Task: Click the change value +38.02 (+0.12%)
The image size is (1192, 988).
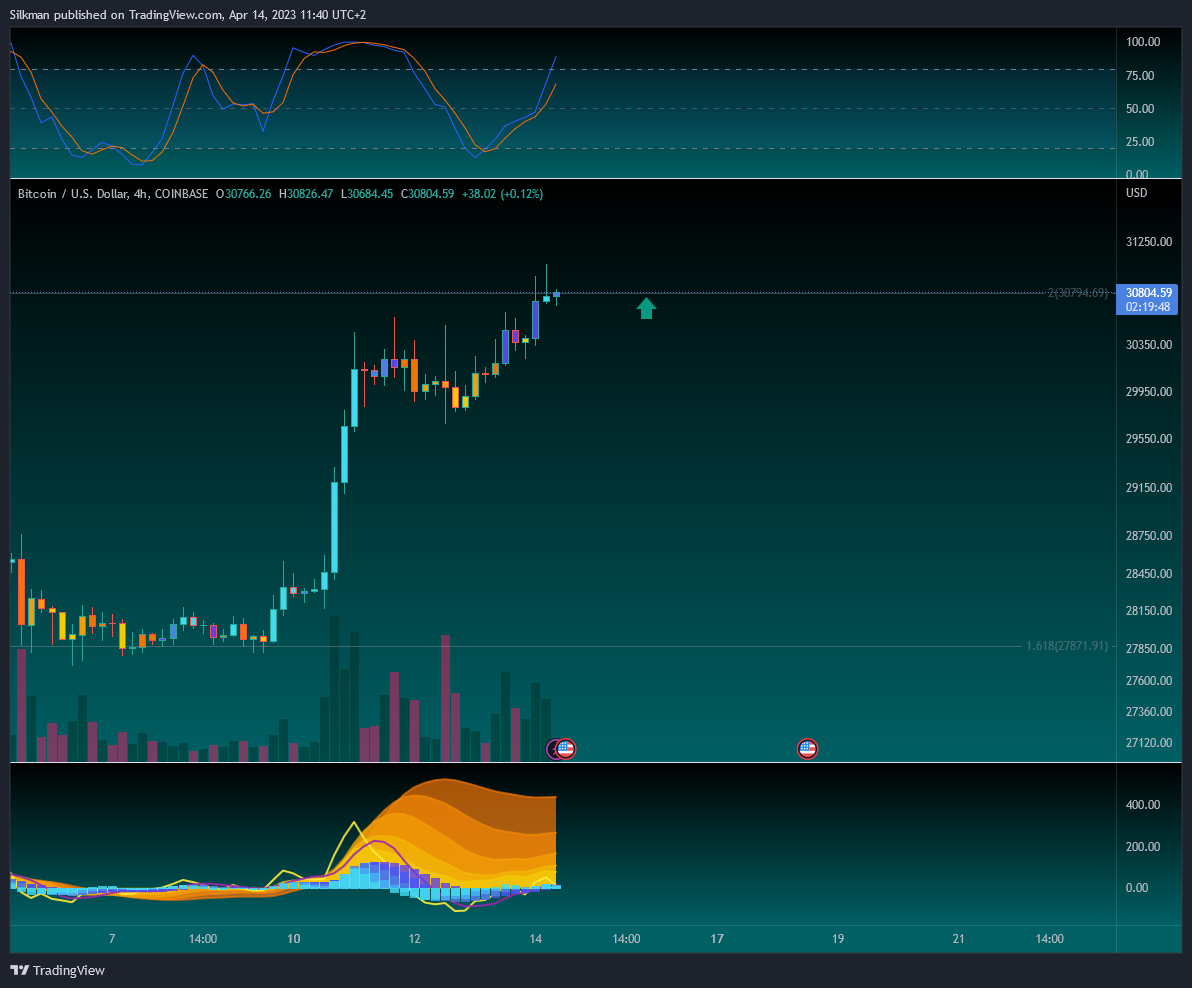Action: (x=502, y=194)
